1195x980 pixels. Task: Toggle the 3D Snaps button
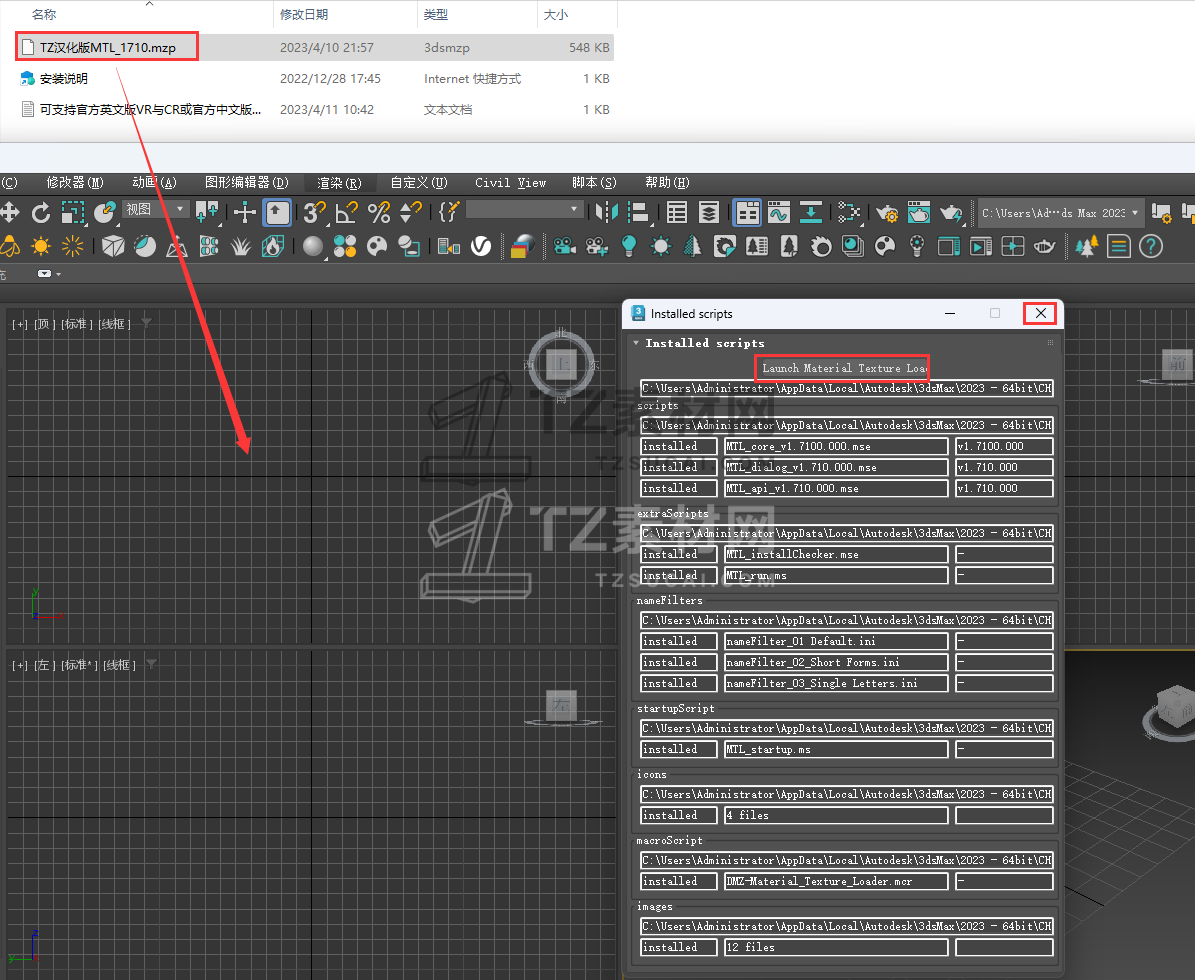click(315, 212)
